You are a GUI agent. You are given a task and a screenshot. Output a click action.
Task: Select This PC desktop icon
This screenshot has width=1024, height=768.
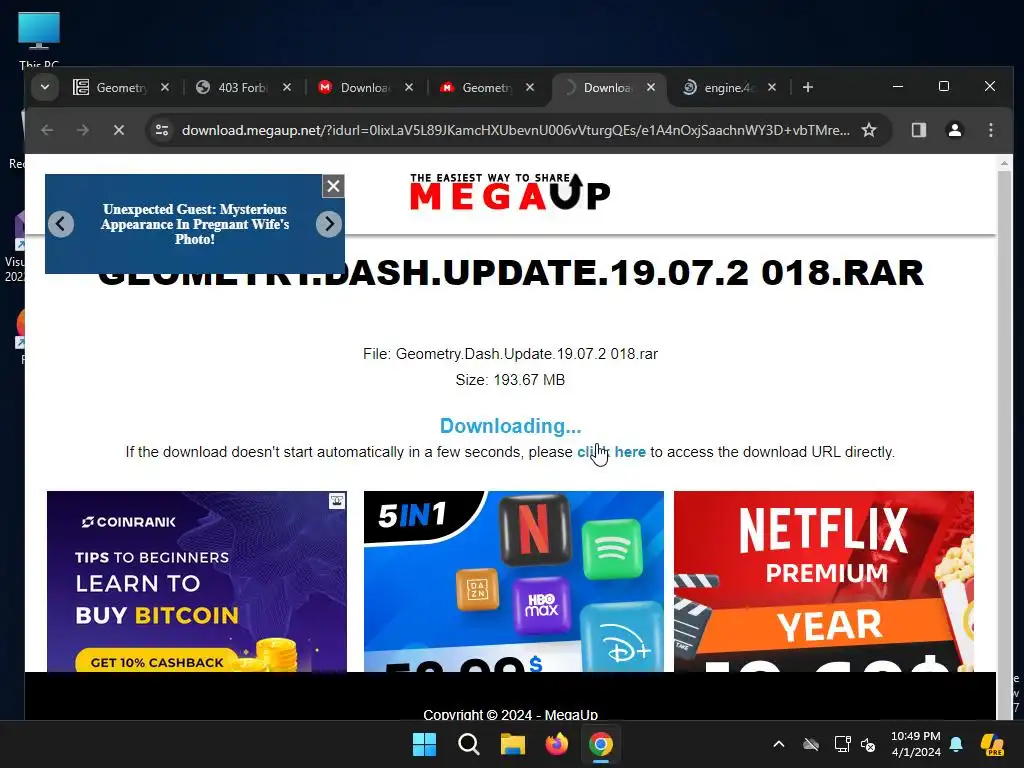point(39,39)
